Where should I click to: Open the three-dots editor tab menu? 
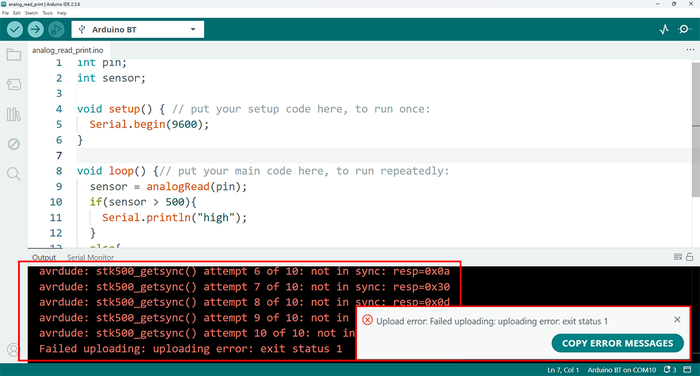pyautogui.click(x=690, y=50)
